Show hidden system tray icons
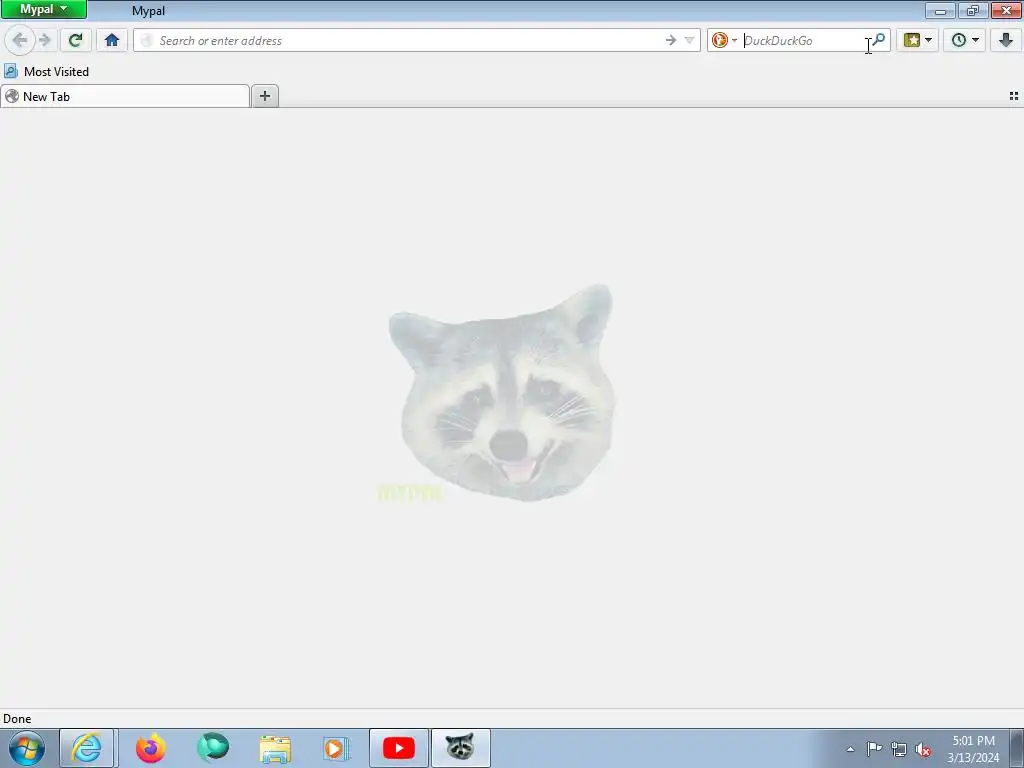Screen dimensions: 1024x768 [850, 749]
